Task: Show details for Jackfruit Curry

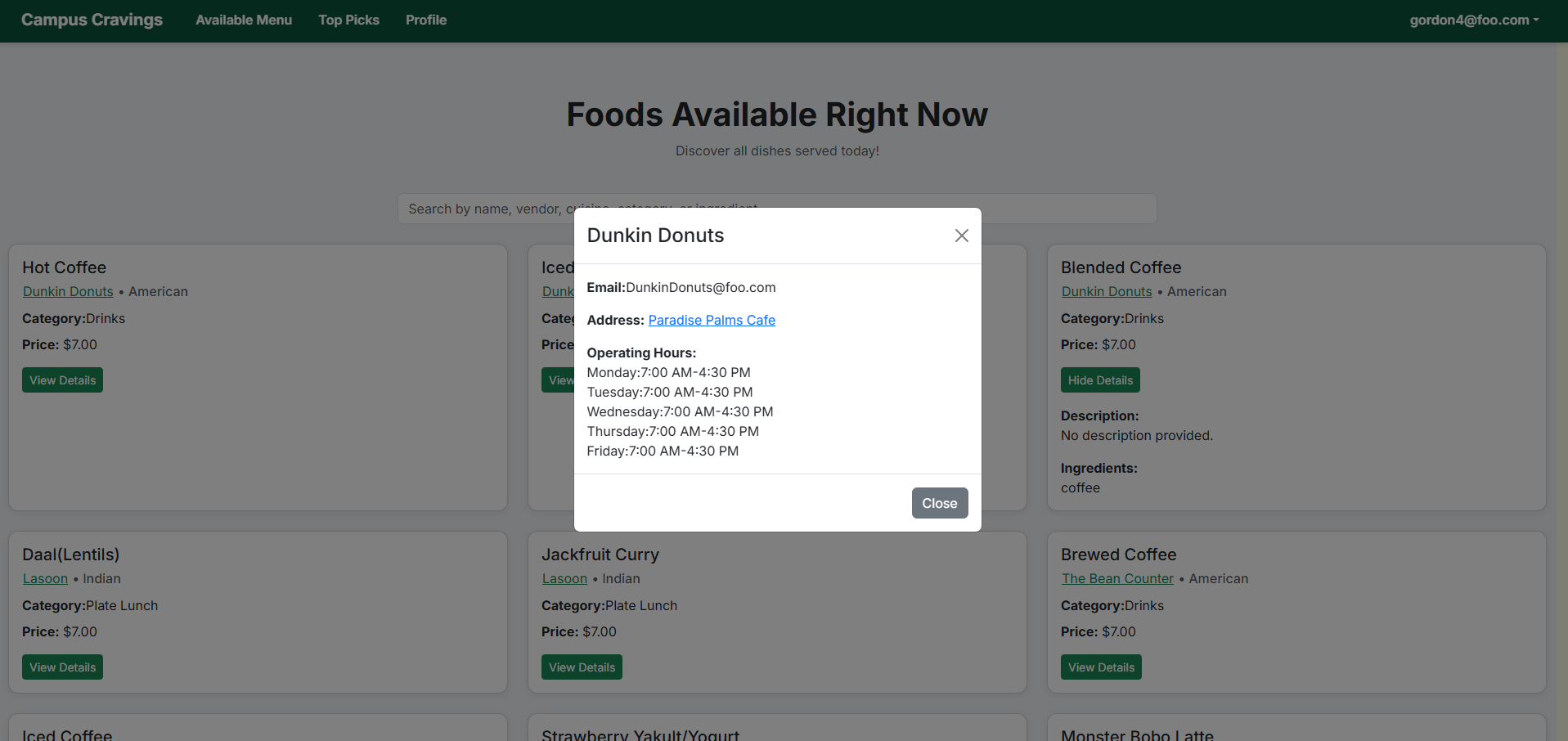Action: pyautogui.click(x=581, y=667)
